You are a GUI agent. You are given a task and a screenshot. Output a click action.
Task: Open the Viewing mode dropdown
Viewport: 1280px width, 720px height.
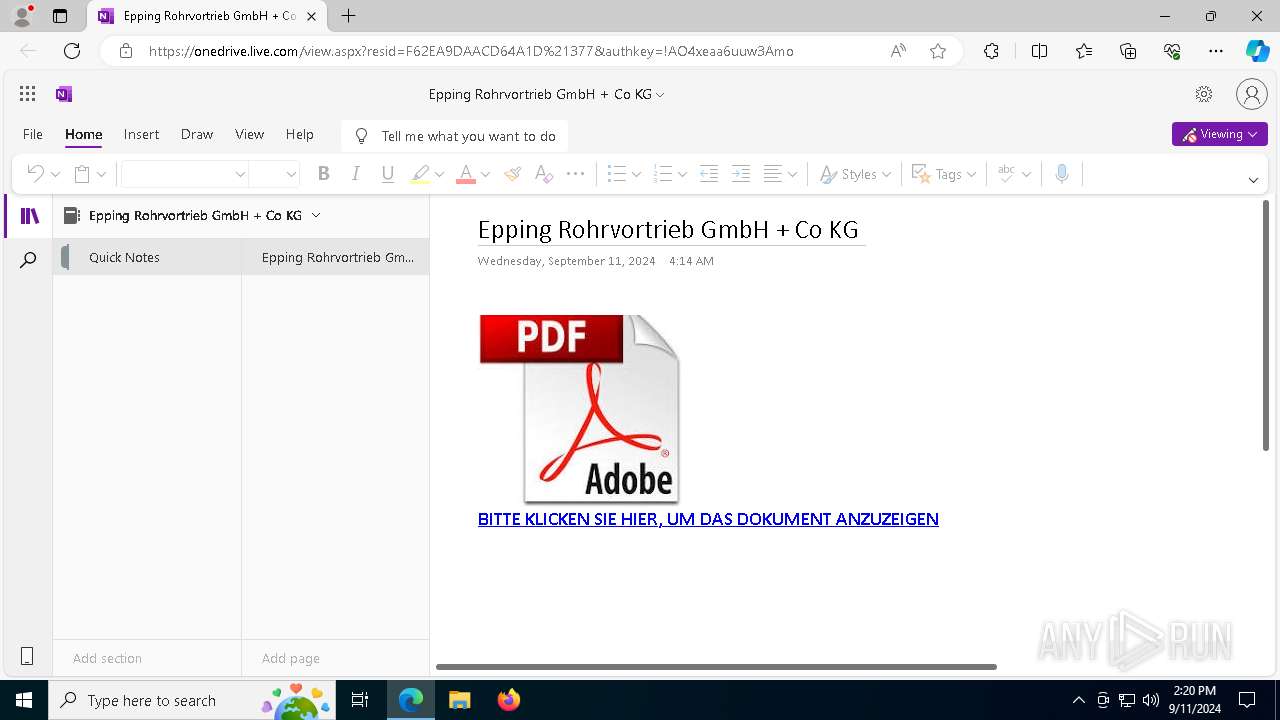tap(1219, 134)
